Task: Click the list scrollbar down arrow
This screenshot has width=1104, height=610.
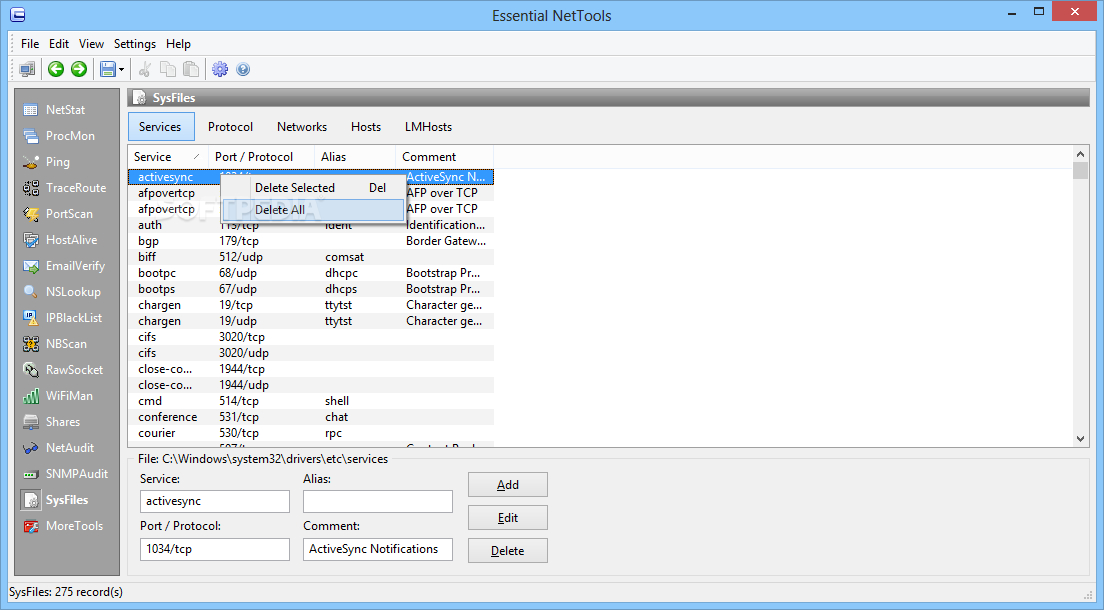Action: coord(1081,439)
